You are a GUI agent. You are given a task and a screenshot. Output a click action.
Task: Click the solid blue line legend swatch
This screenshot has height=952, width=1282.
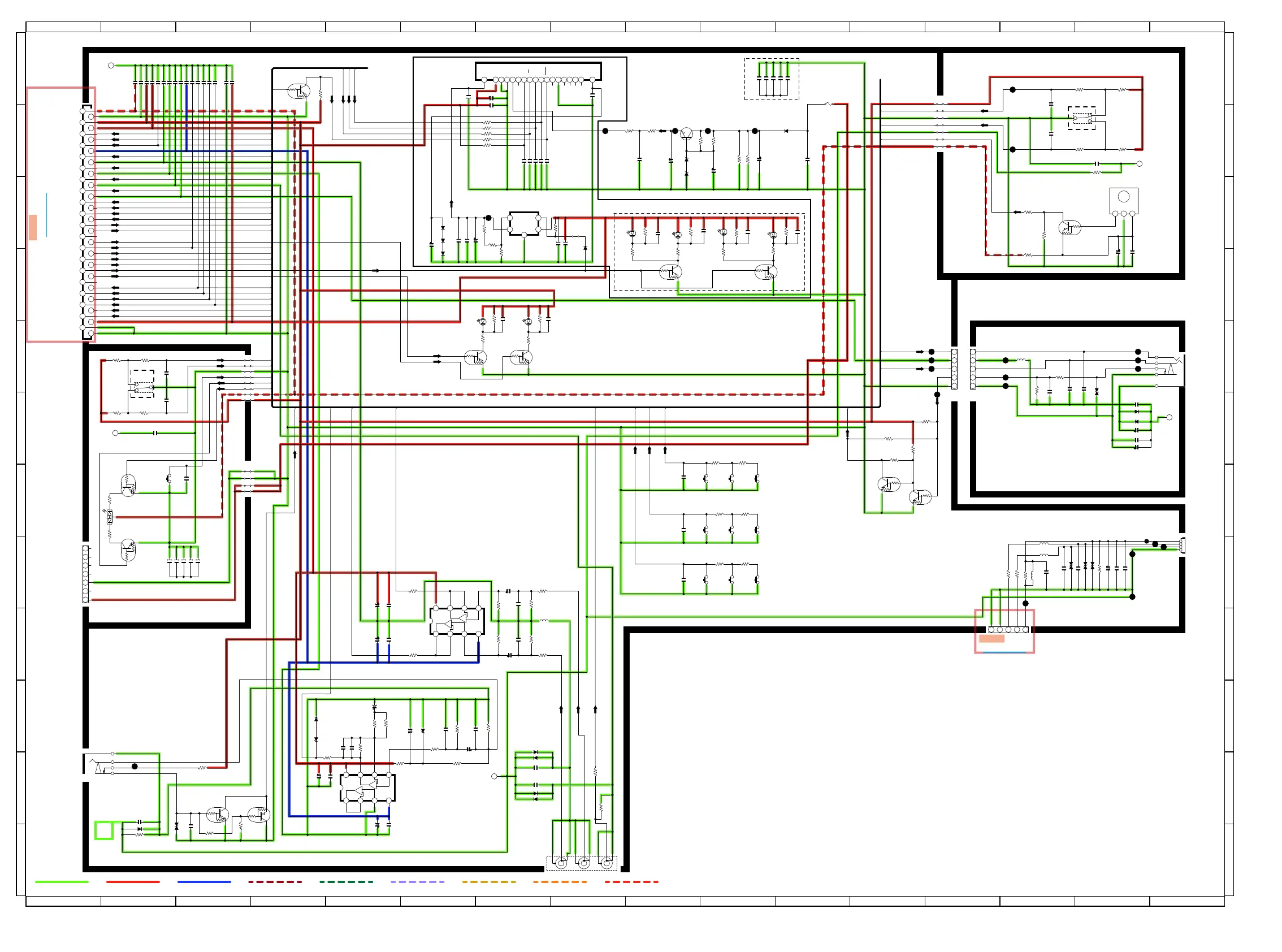[204, 882]
